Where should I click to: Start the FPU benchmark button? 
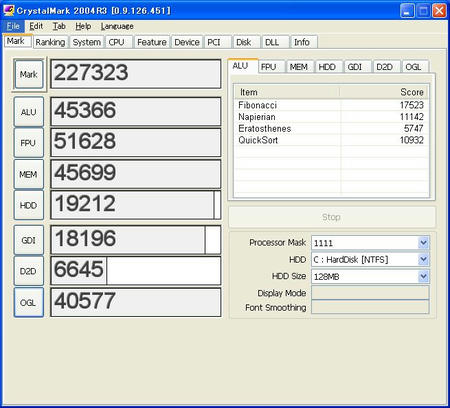(29, 143)
